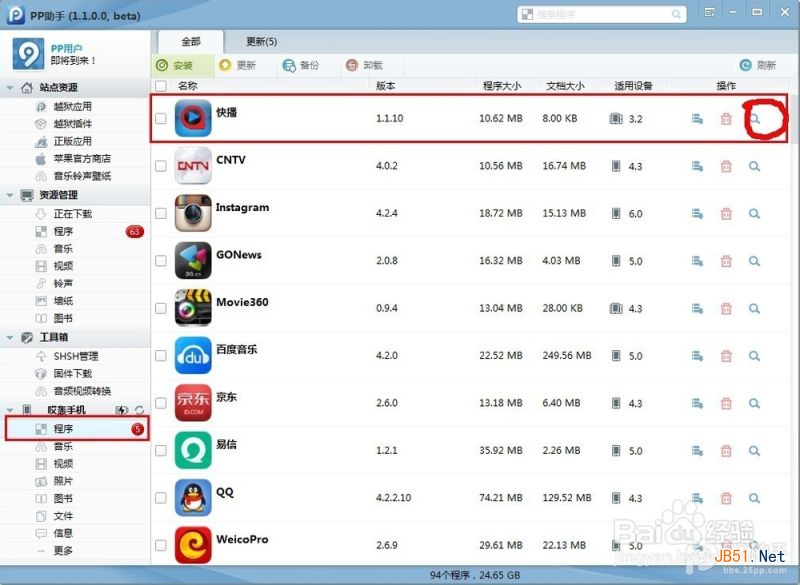The height and width of the screenshot is (585, 800).
Task: Sort by the 程序大小 column header
Action: tap(502, 86)
